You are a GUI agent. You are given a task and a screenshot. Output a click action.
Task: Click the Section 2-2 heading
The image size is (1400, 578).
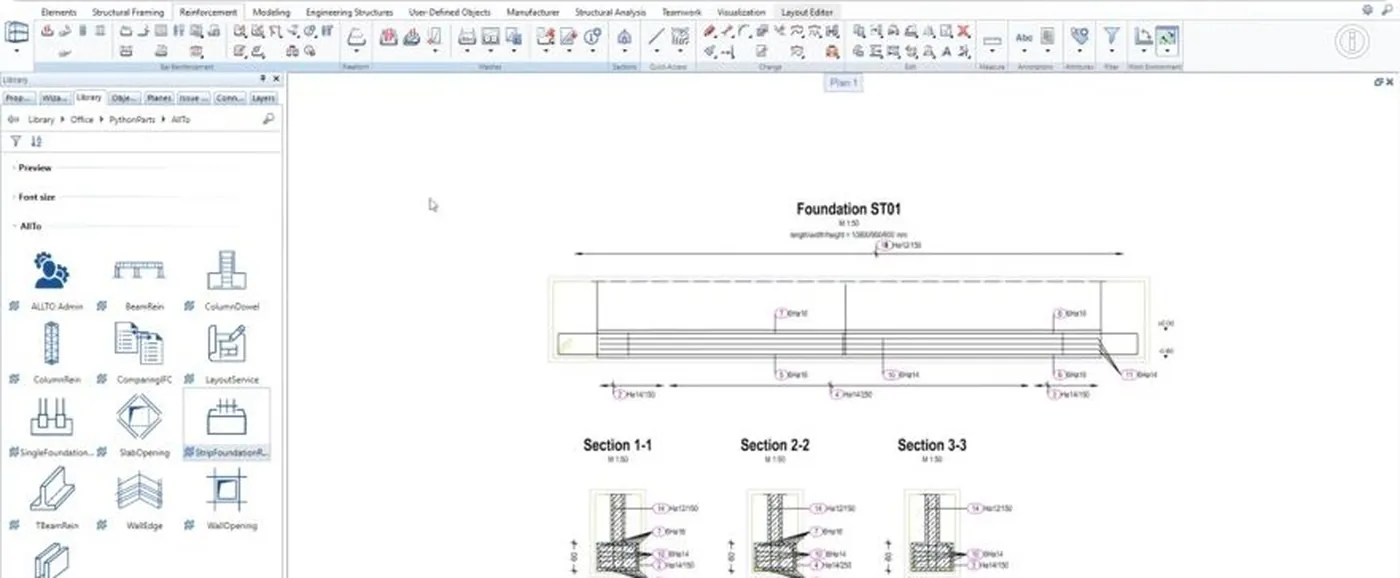[x=775, y=445]
